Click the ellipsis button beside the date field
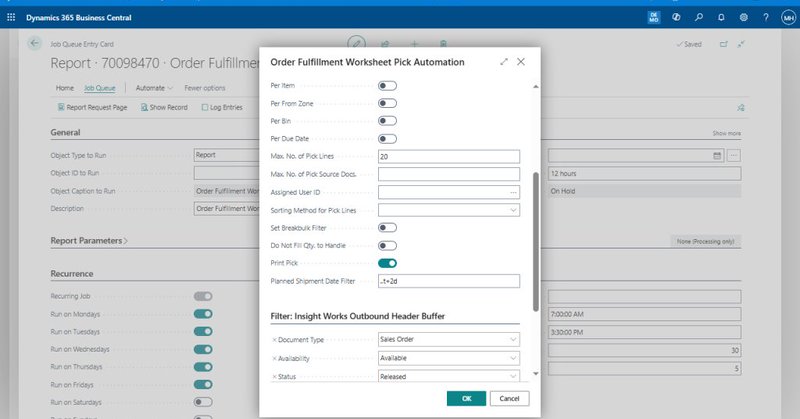800x419 pixels. [x=734, y=156]
